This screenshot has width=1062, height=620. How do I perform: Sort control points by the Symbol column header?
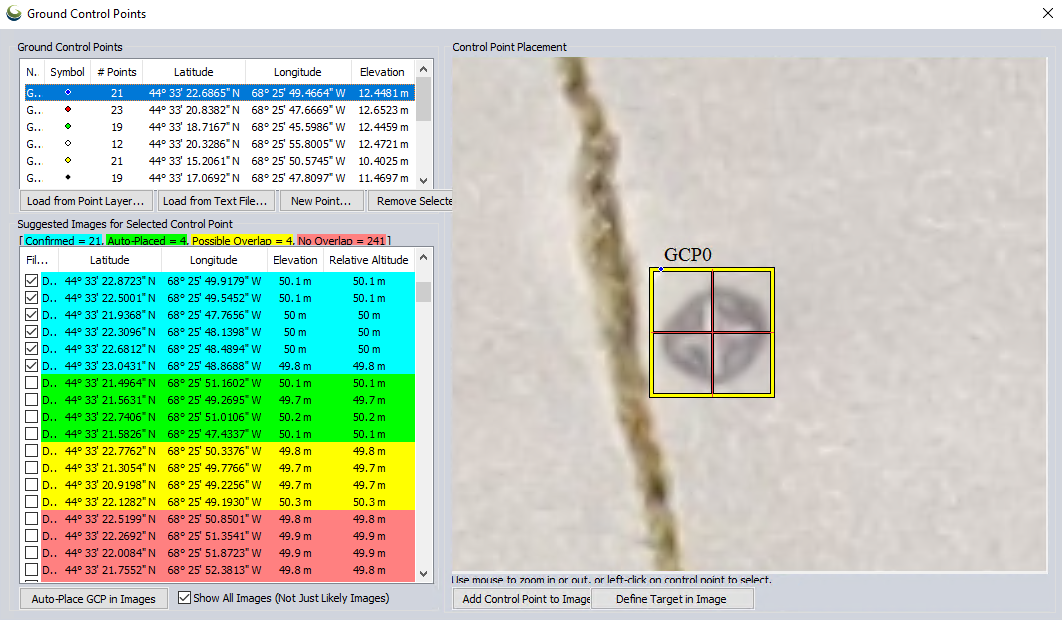[67, 72]
